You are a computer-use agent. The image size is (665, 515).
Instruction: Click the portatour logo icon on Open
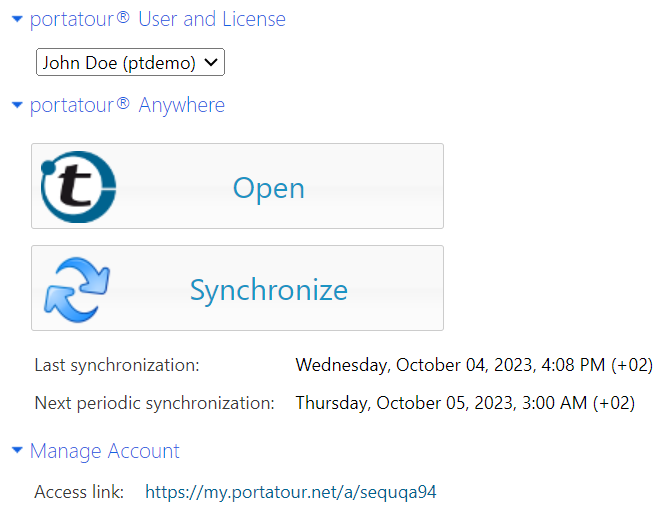(78, 187)
